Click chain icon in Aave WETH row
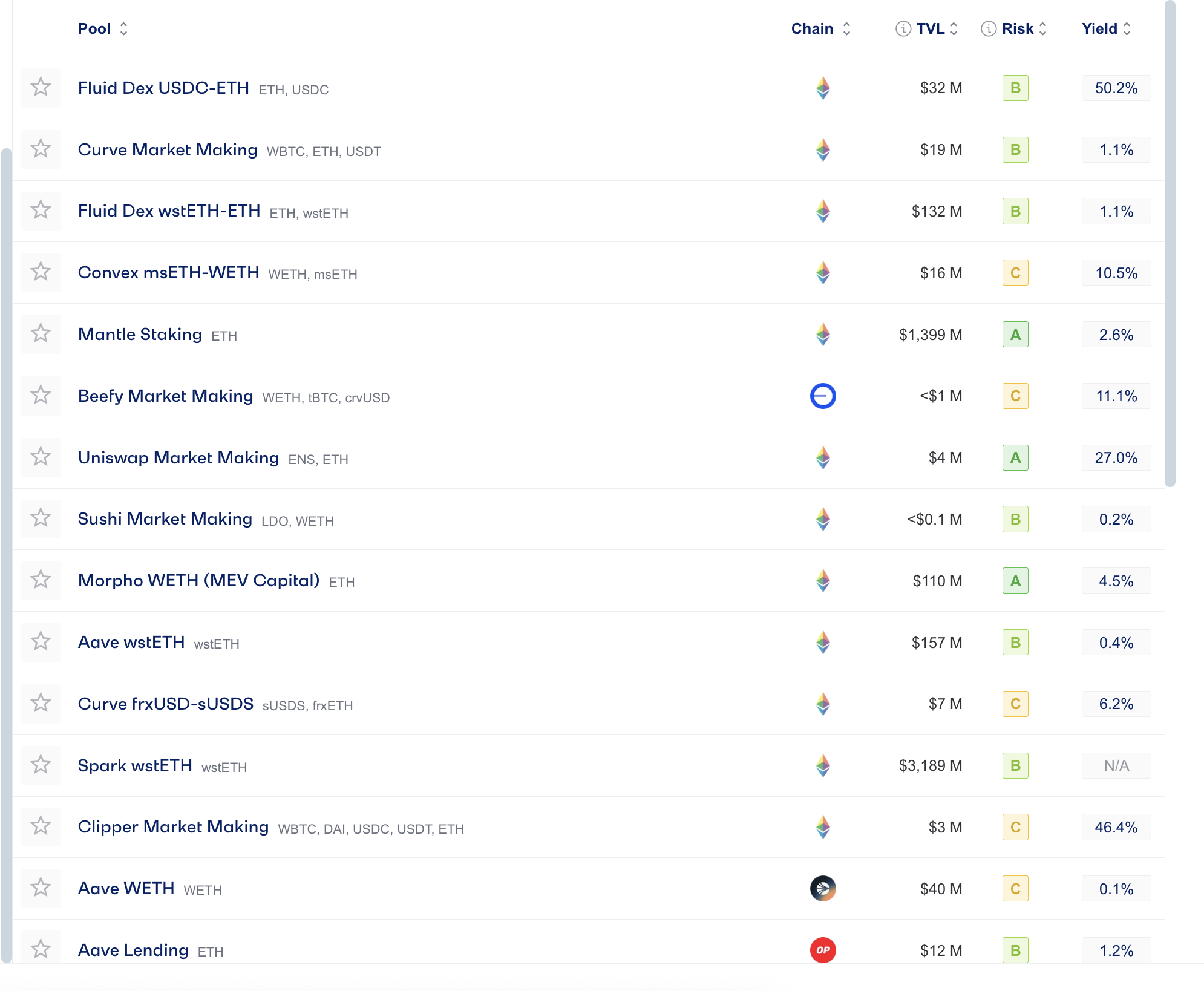This screenshot has width=1204, height=991. coord(823,889)
